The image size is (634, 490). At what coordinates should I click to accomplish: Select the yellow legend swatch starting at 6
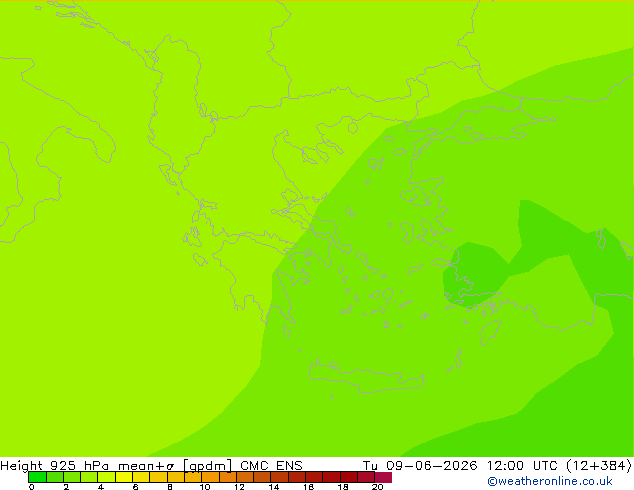tap(141, 477)
